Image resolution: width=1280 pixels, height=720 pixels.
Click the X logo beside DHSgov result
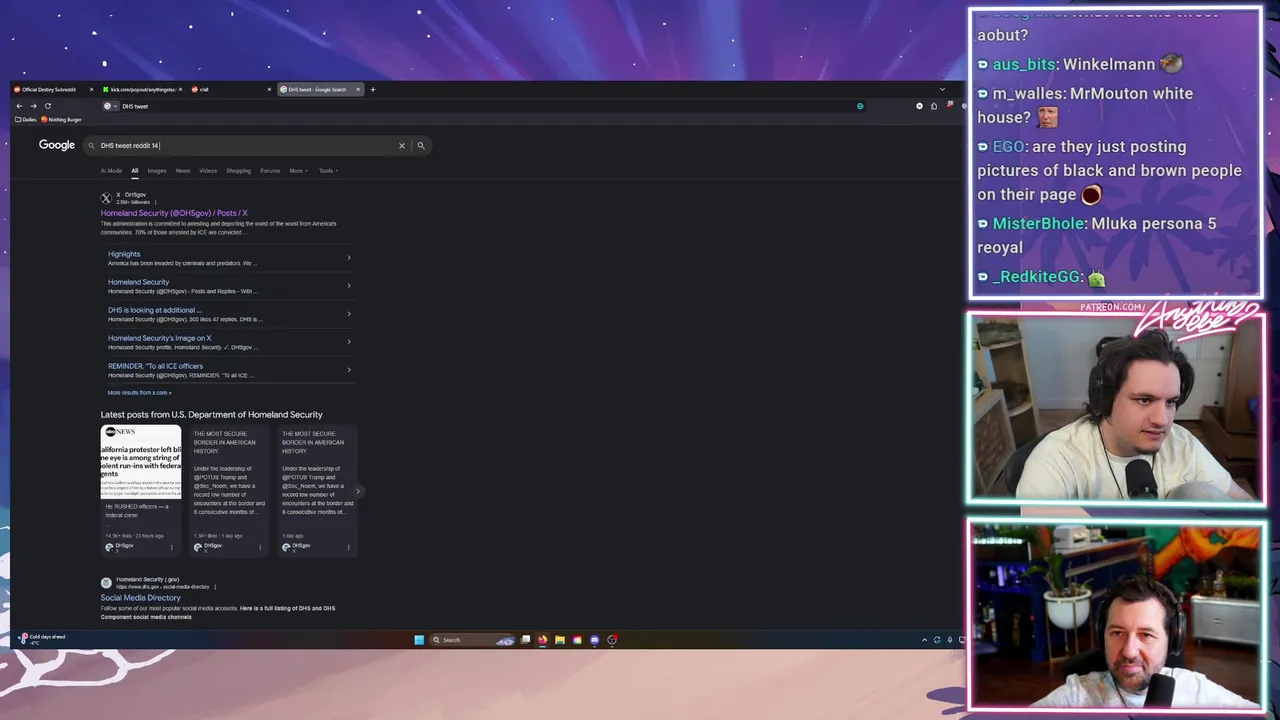coord(106,198)
